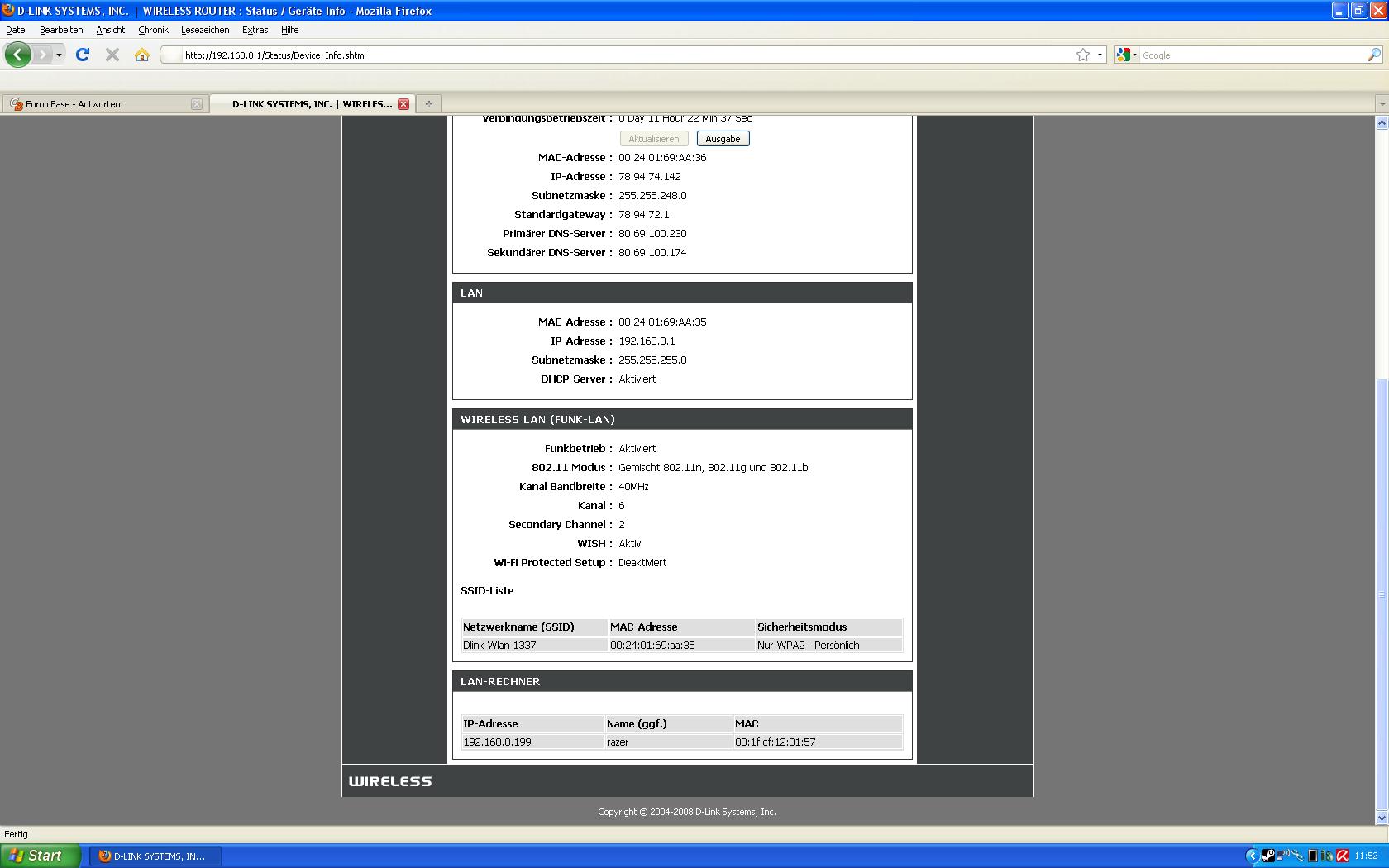Click the page scrollbar down arrow
Screen dimensions: 1389x868
click(1382, 818)
